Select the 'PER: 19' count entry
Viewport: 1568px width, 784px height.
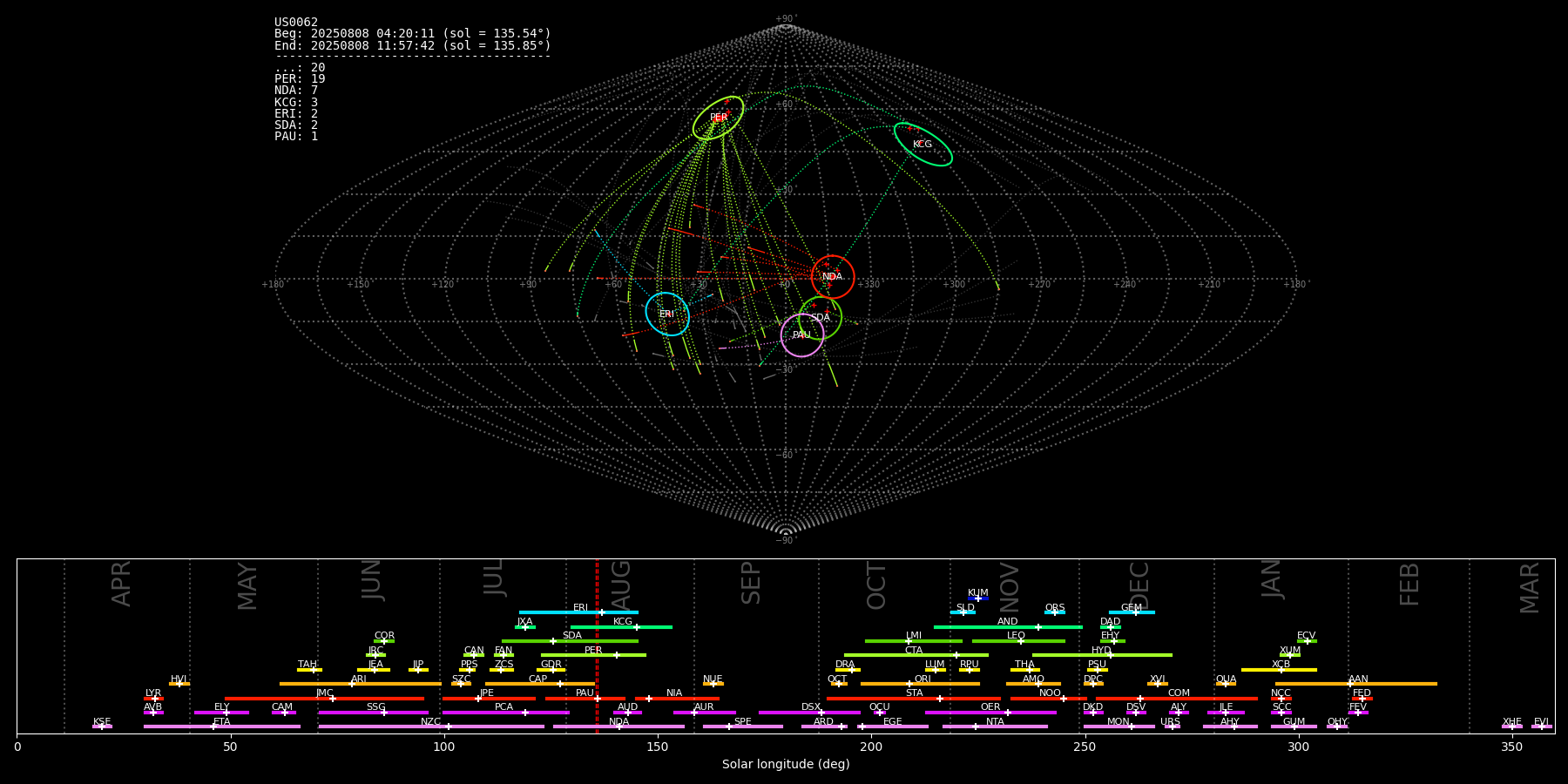pyautogui.click(x=300, y=79)
